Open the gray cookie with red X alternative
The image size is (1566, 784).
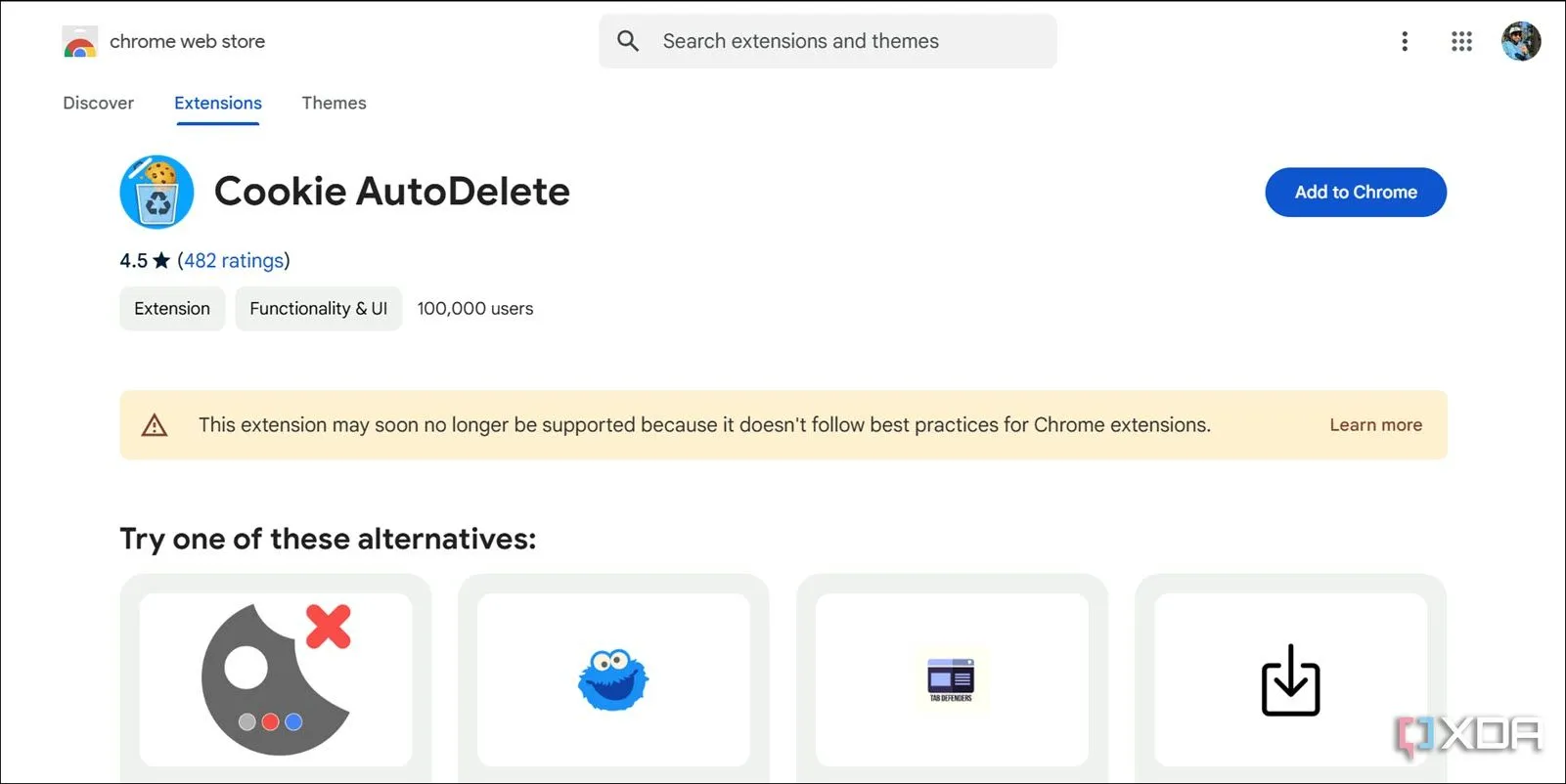point(276,679)
